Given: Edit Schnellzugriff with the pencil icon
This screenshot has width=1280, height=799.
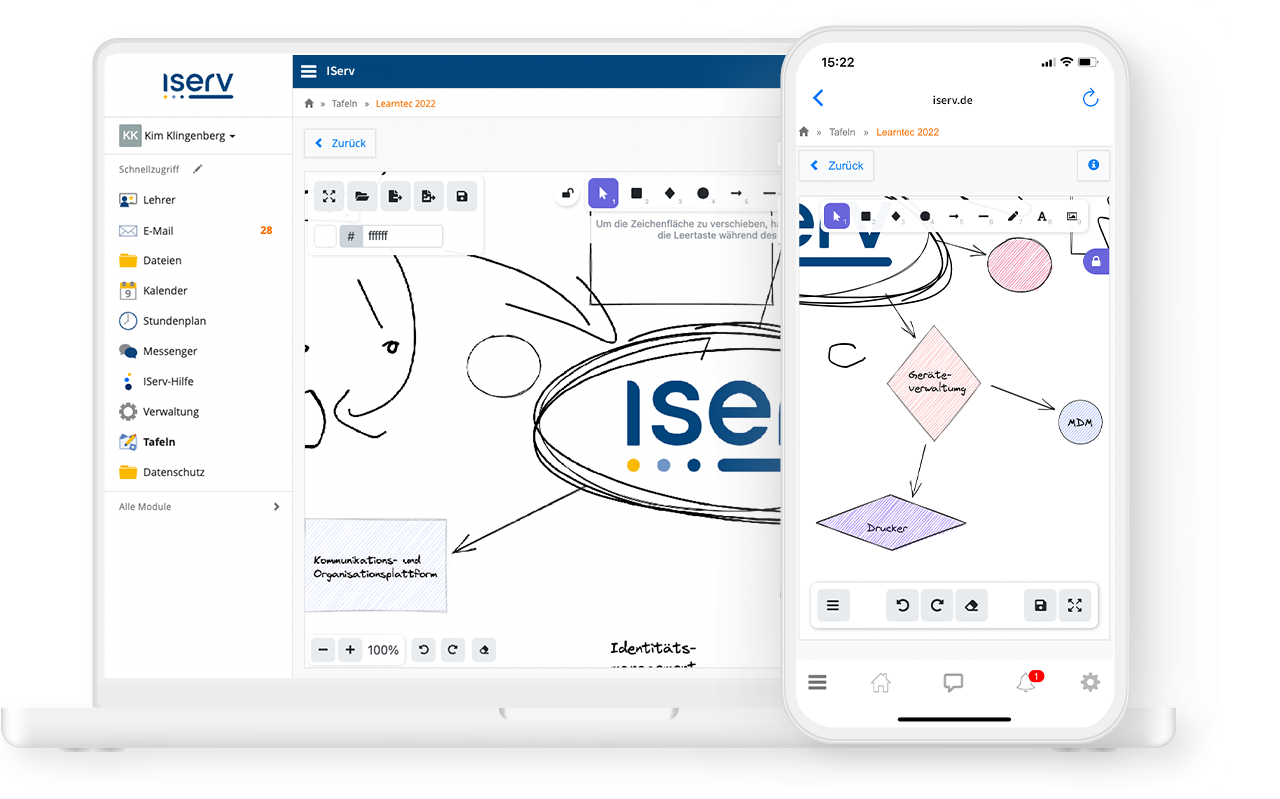Looking at the screenshot, I should [x=198, y=169].
